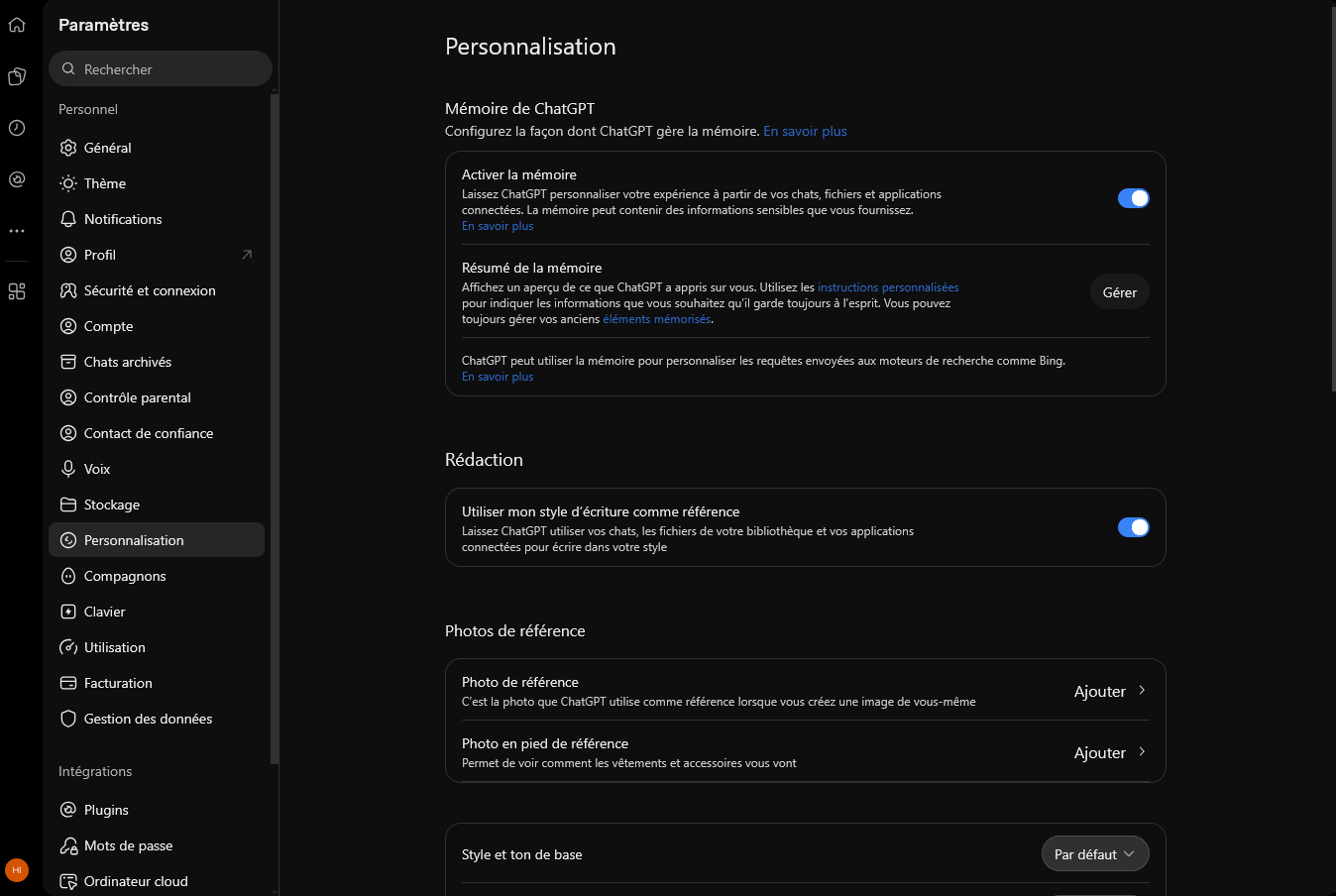Click the Utilisation gauge icon

[68, 647]
